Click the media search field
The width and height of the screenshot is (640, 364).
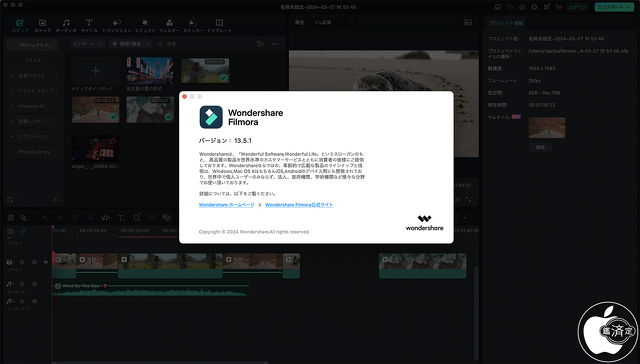point(204,44)
